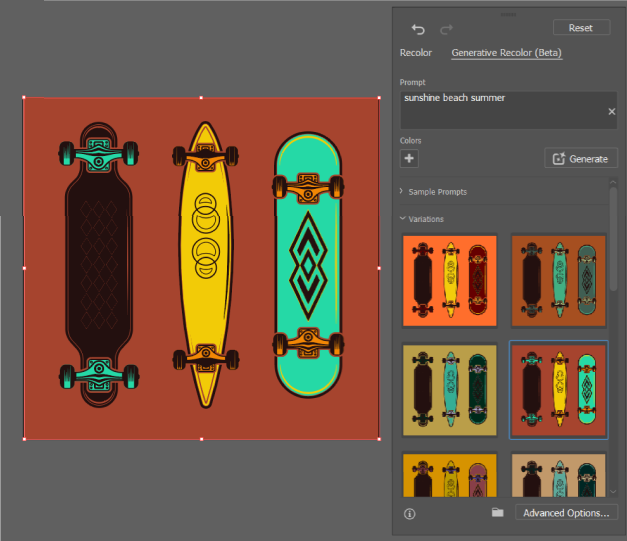This screenshot has width=627, height=541.
Task: Collapse the Variations section
Action: click(426, 218)
